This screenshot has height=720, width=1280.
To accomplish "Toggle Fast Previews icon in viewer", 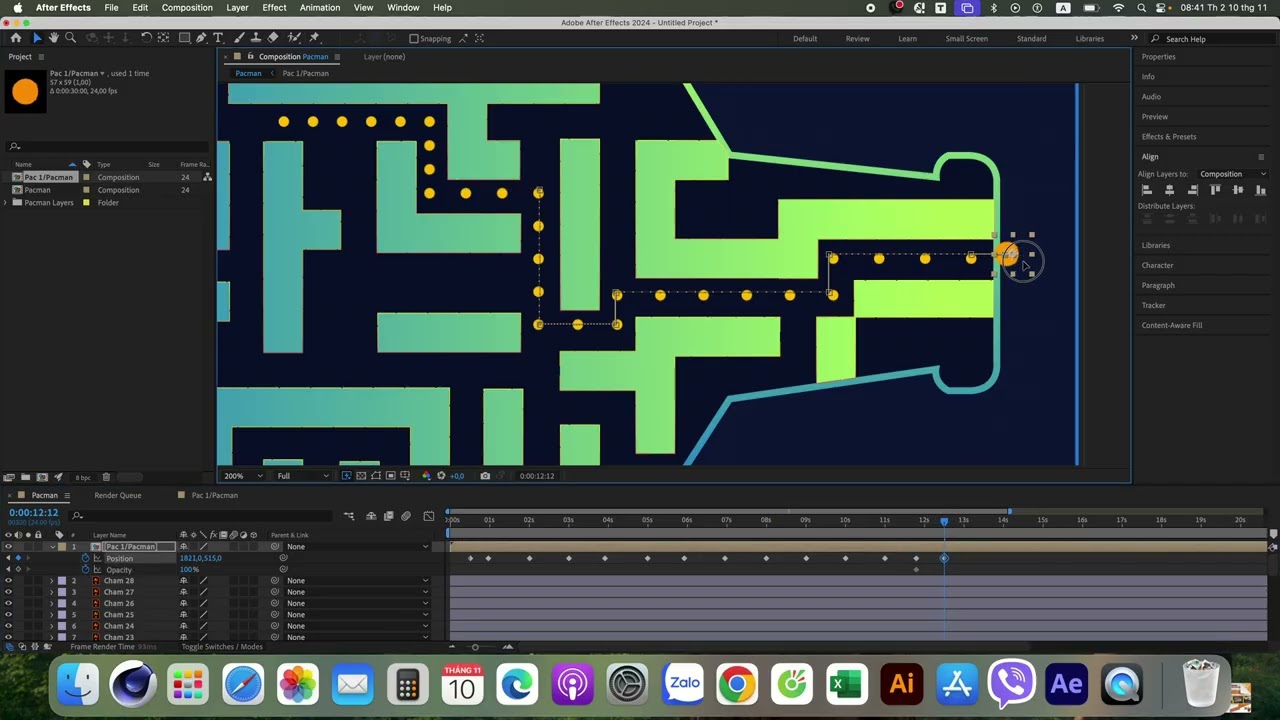I will coord(346,476).
